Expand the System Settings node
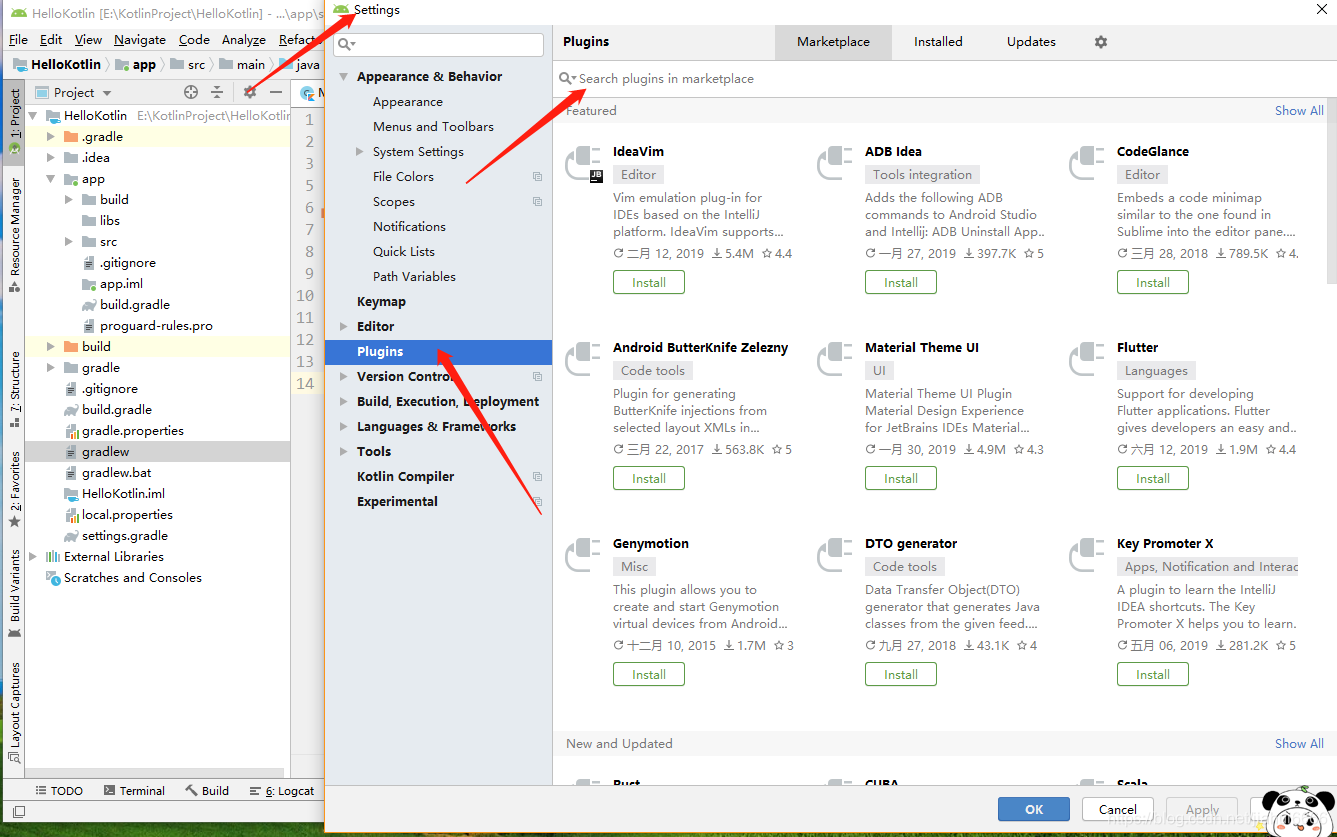The image size is (1337, 837). (x=360, y=152)
